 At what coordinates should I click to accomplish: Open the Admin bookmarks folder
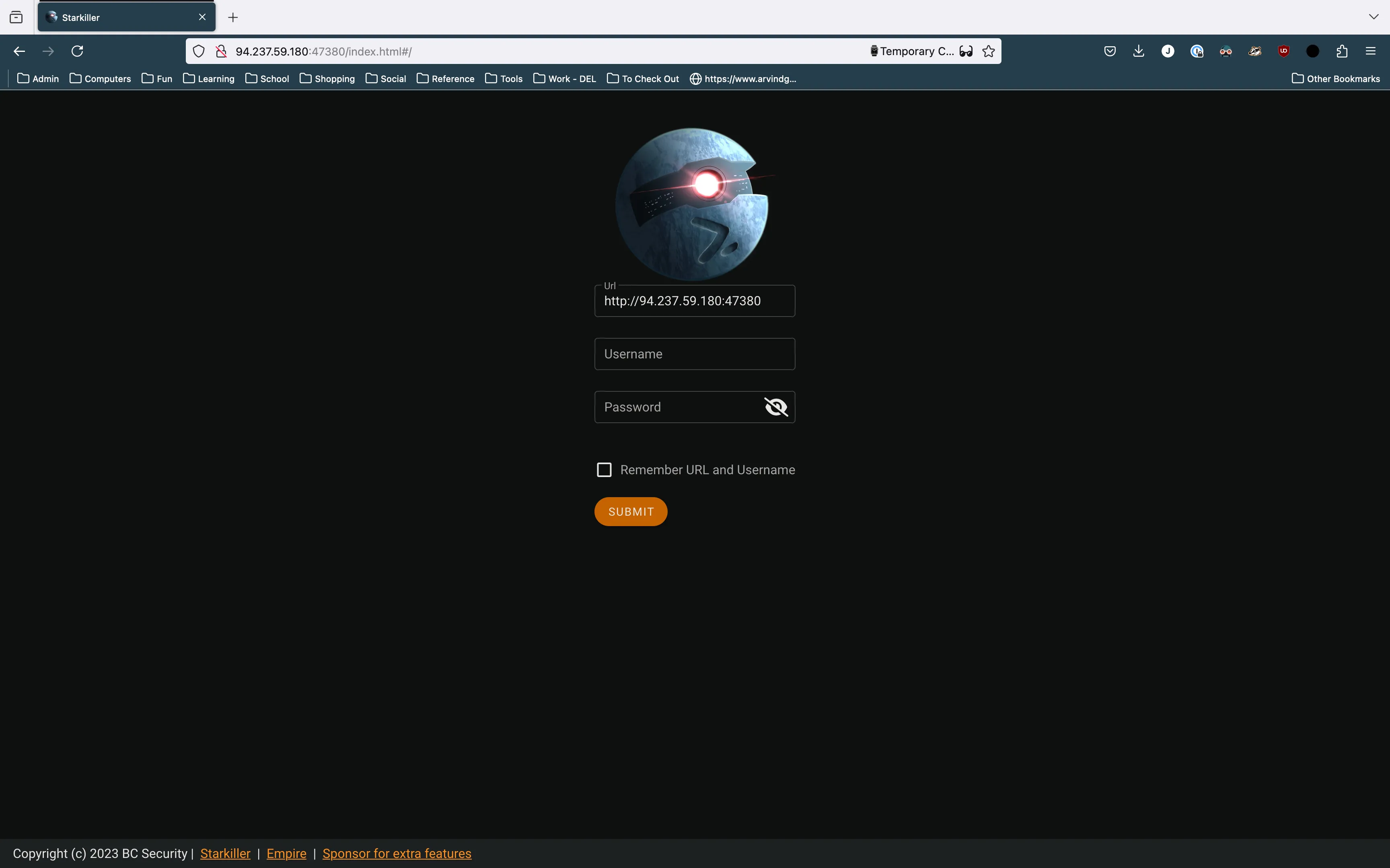(38, 79)
